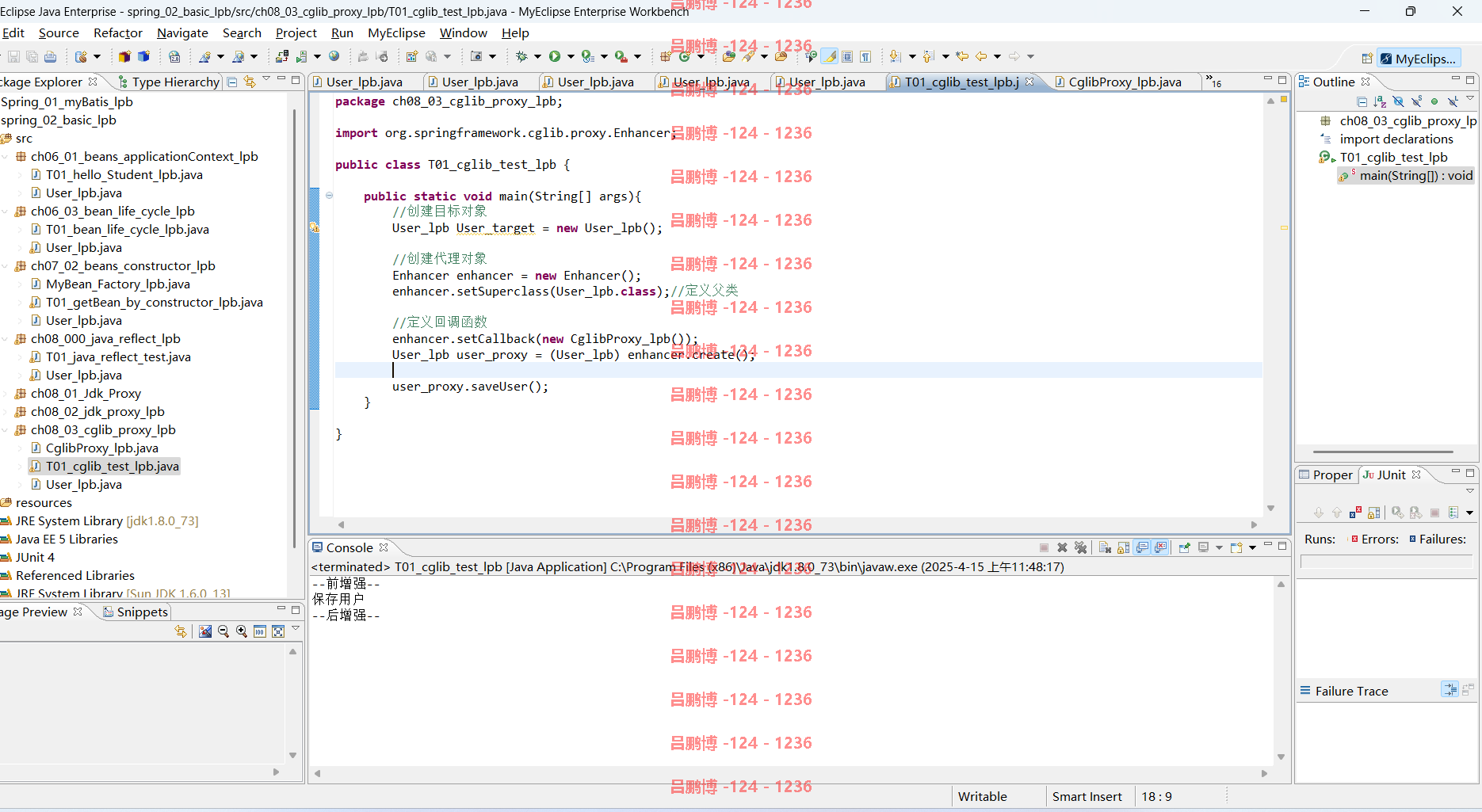The width and height of the screenshot is (1482, 812).
Task: Collapse All in Outline view toolbar
Action: click(1362, 101)
